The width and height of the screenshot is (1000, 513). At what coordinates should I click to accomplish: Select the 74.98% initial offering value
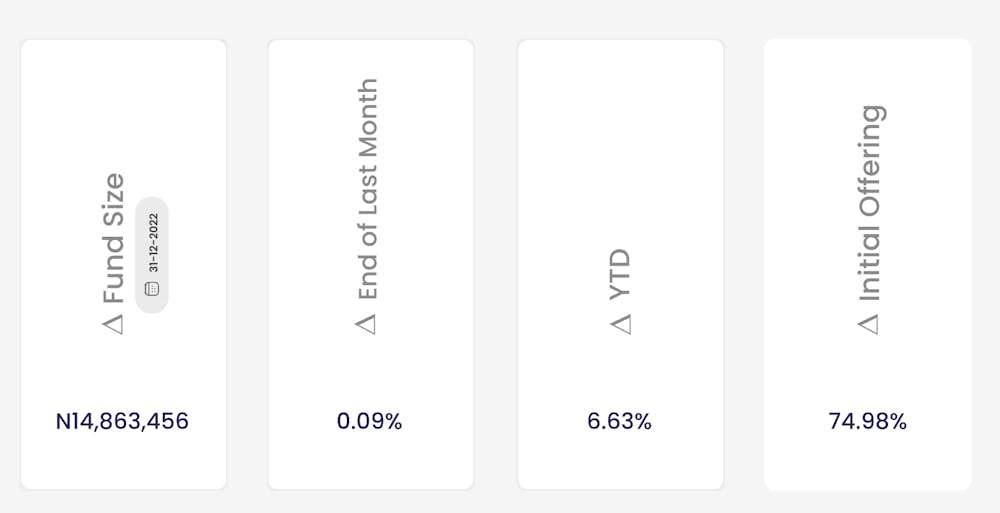point(867,421)
